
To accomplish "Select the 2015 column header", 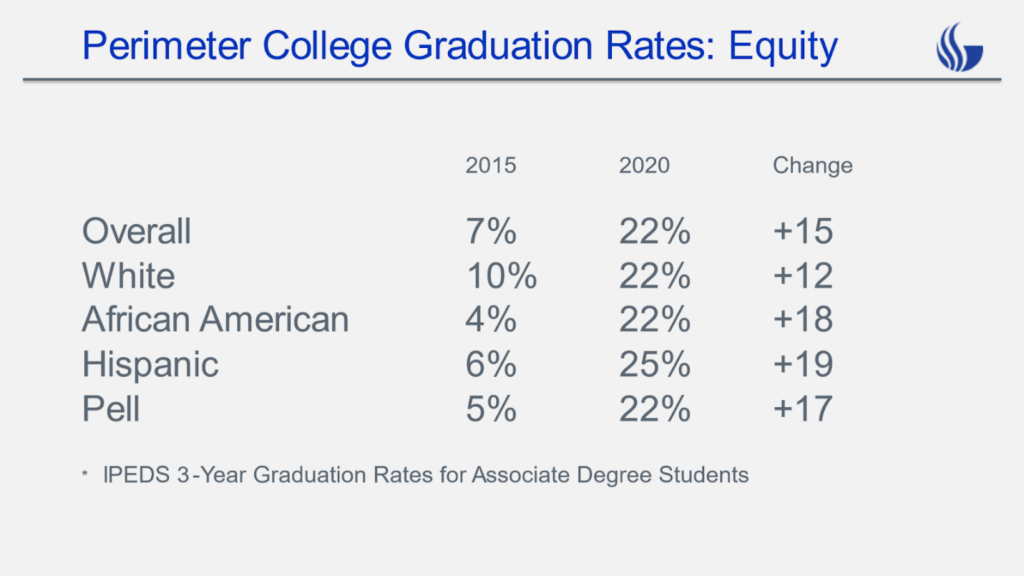I will coord(491,166).
